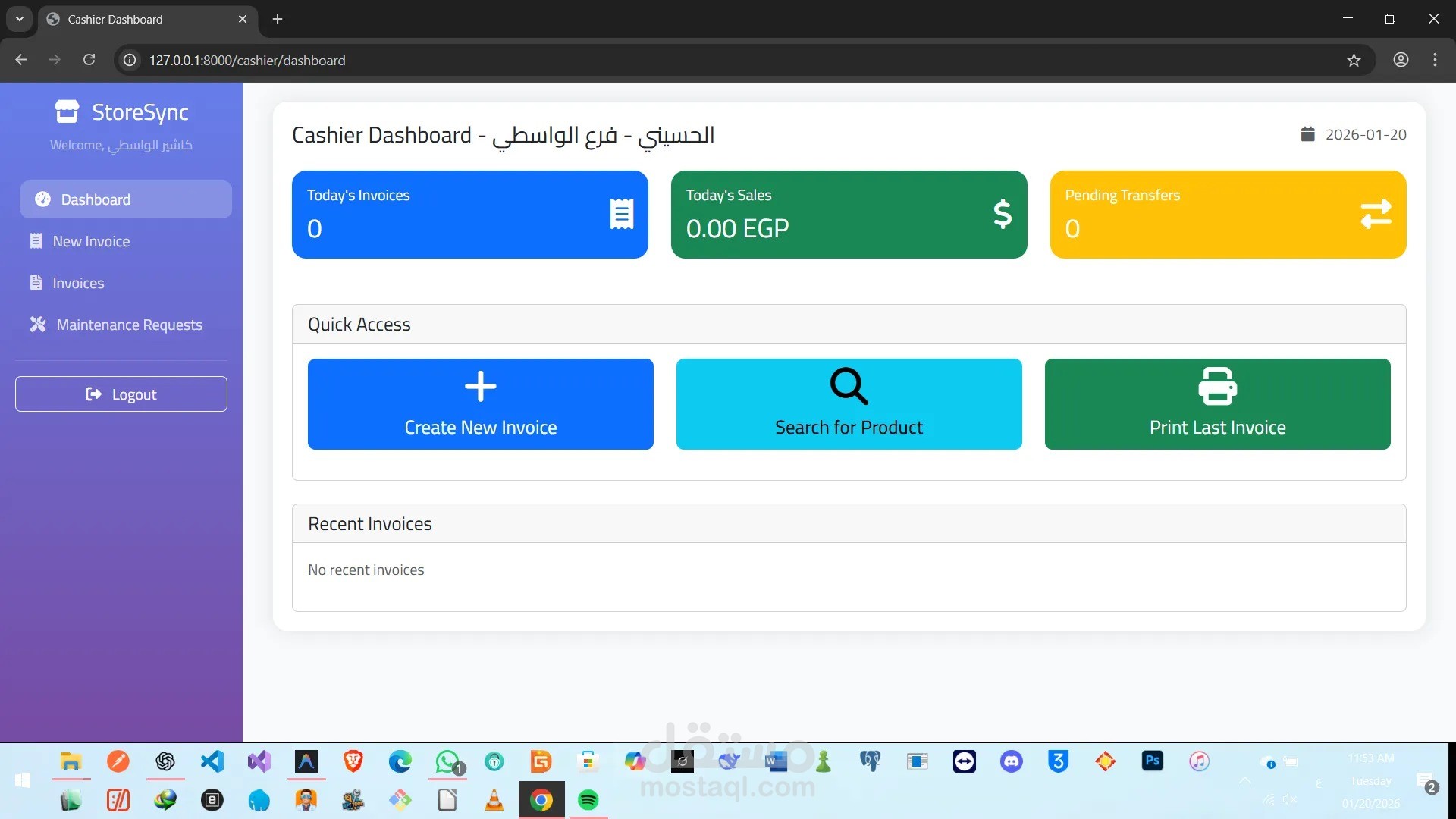Click the Create New Invoice tile
Image resolution: width=1456 pixels, height=819 pixels.
480,404
